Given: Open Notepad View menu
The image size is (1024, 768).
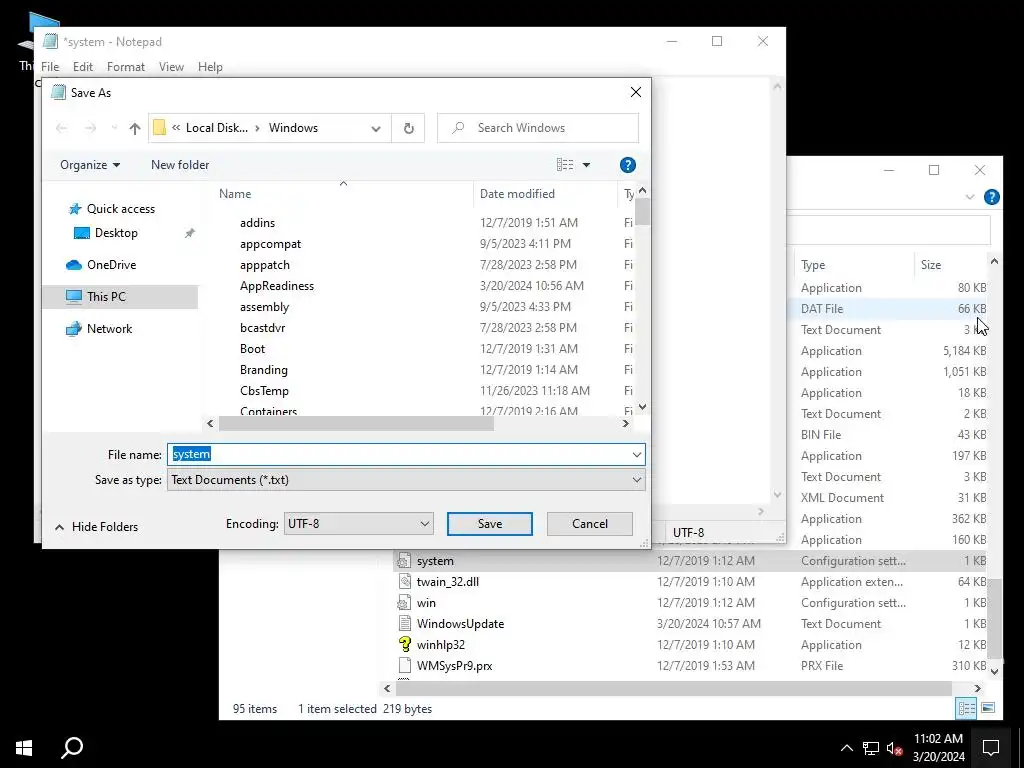Looking at the screenshot, I should (x=171, y=67).
